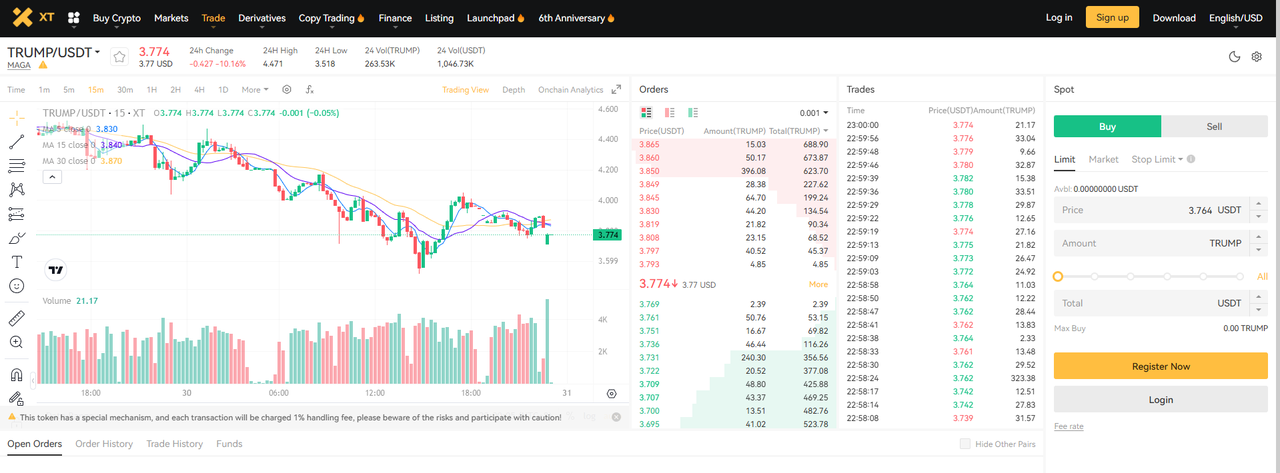Image resolution: width=1280 pixels, height=473 pixels.
Task: Open chart settings circle icon in toolbar
Action: point(287,89)
